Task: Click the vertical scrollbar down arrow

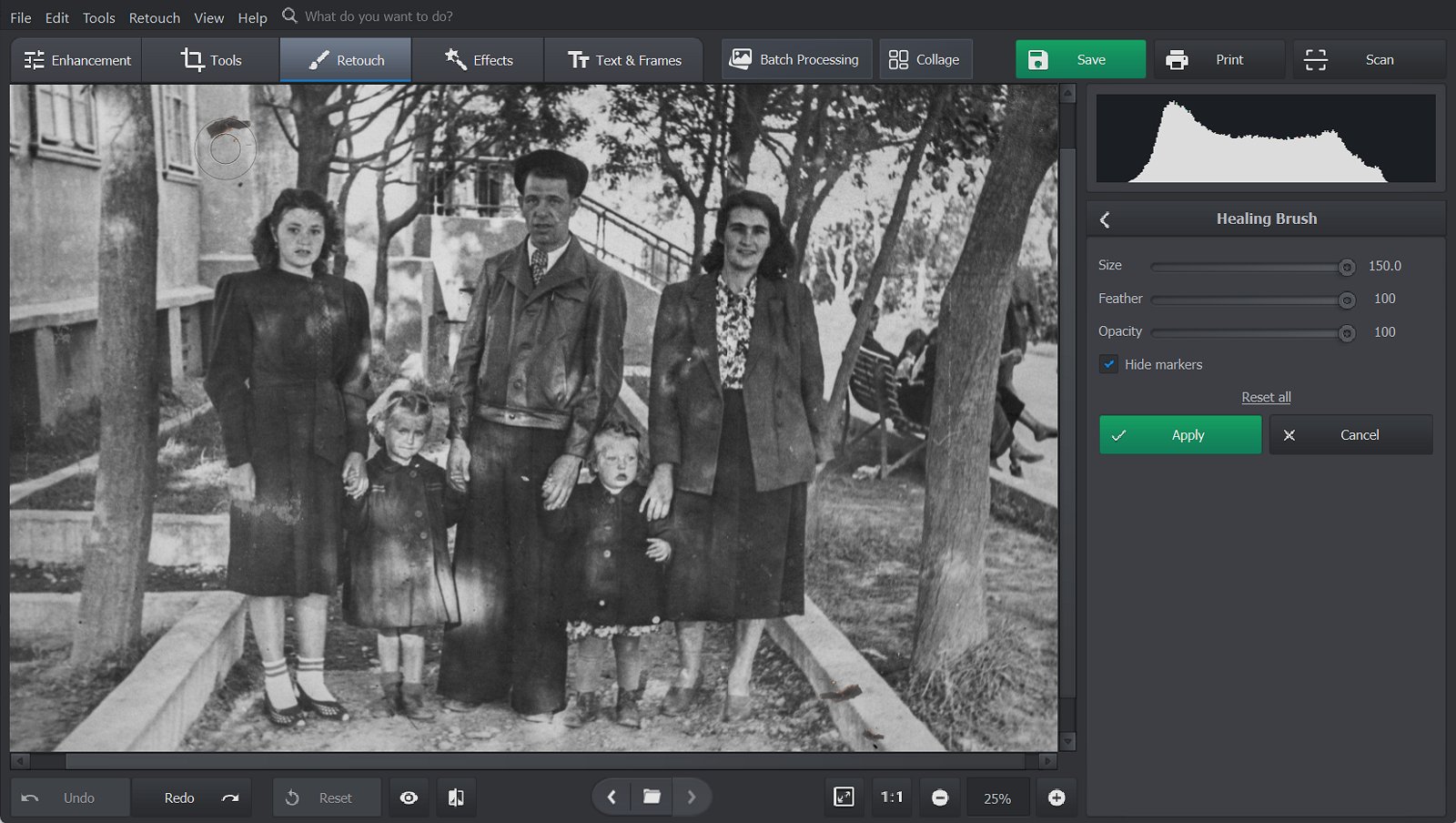Action: click(x=1068, y=742)
